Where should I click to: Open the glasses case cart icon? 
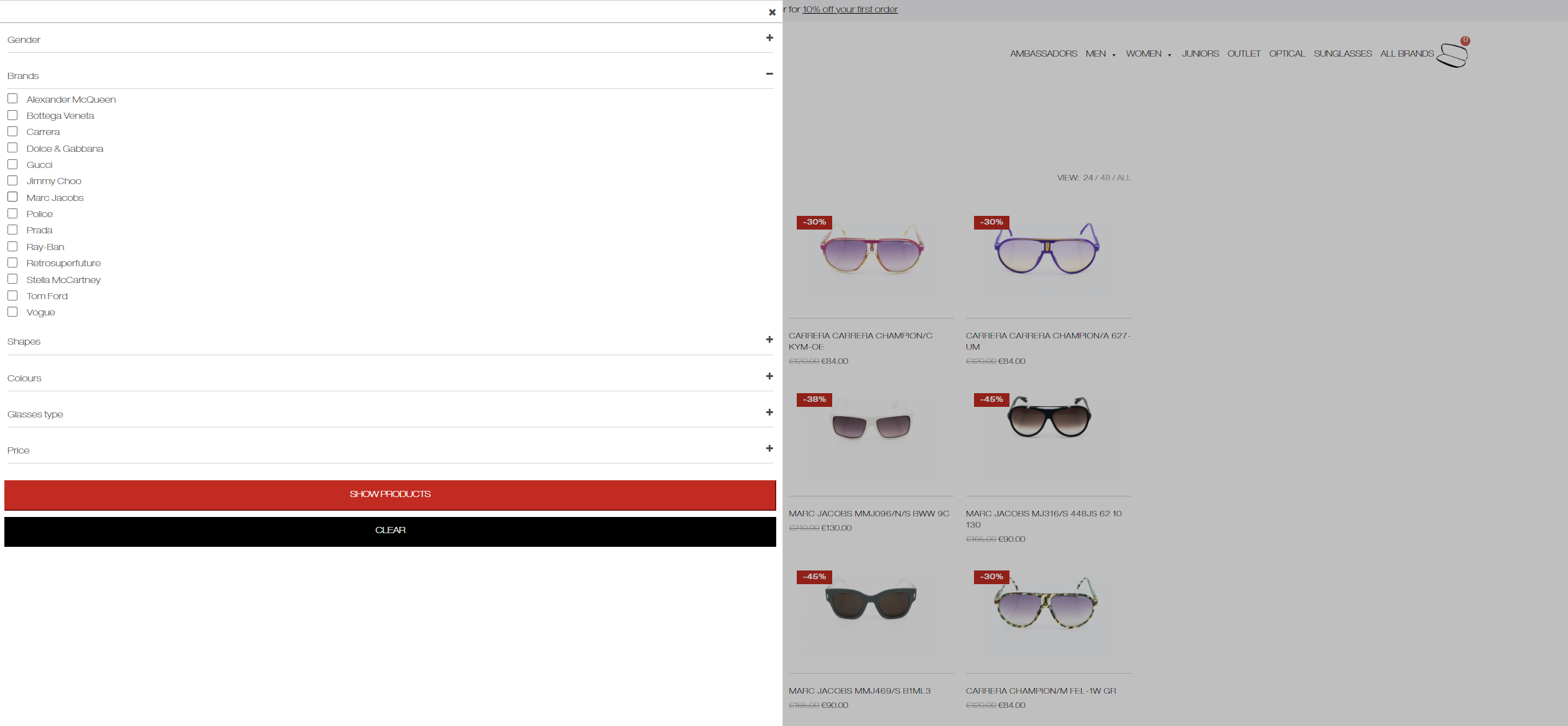1452,55
